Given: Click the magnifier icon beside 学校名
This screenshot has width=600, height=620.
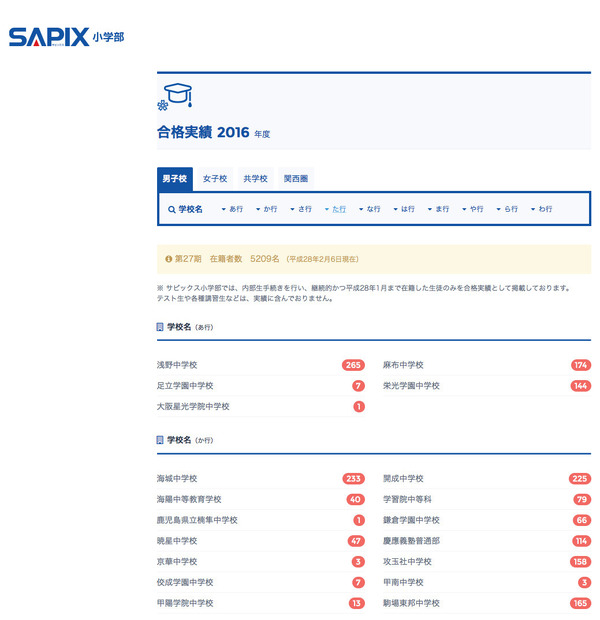Looking at the screenshot, I should (x=172, y=210).
